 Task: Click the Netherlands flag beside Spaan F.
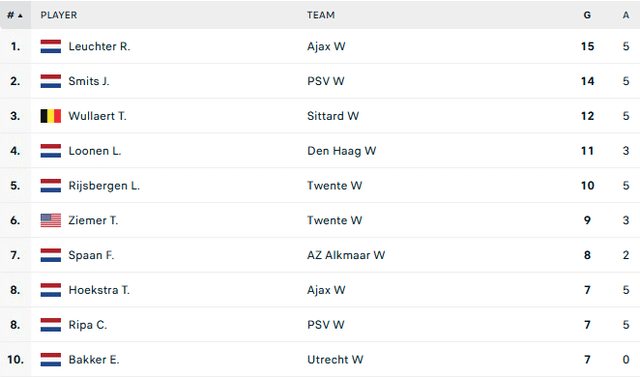pyautogui.click(x=51, y=255)
